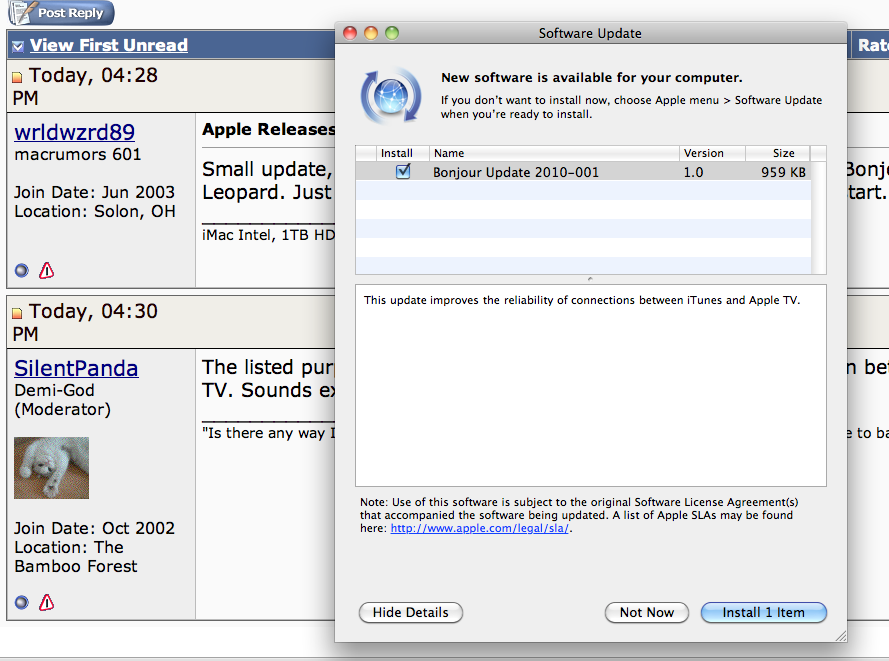Click the update list vertical scrollbar
Image resolution: width=889 pixels, height=661 pixels.
(x=818, y=218)
